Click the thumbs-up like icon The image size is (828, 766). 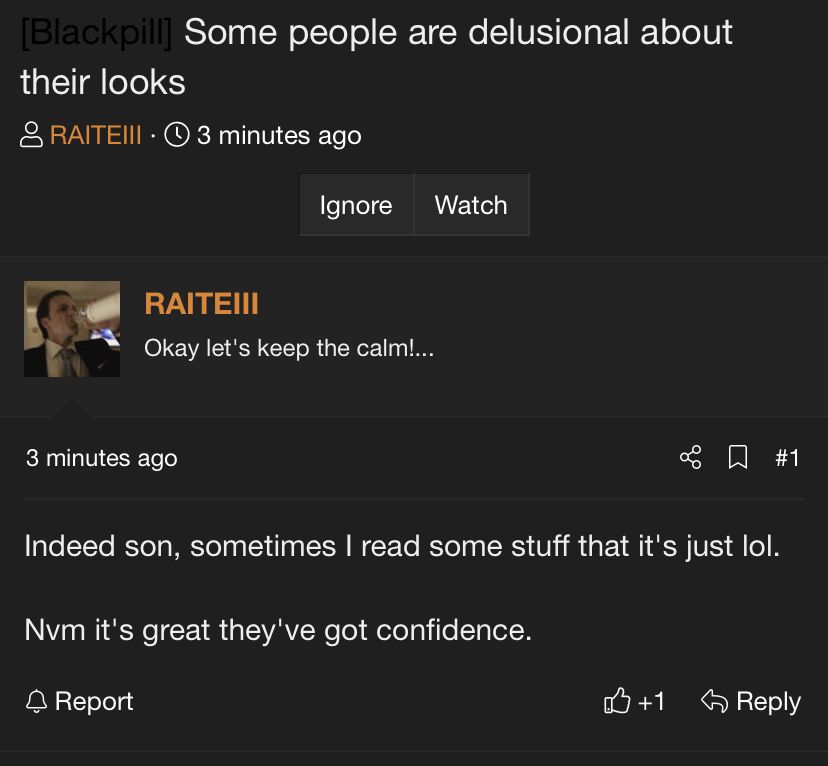point(616,701)
